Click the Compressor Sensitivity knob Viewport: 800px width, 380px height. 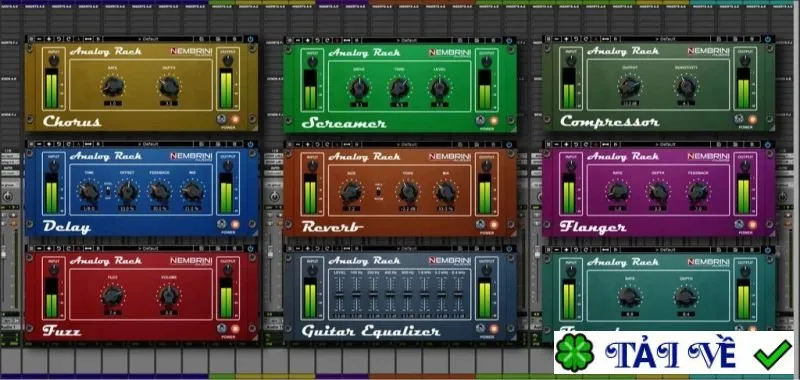[687, 87]
